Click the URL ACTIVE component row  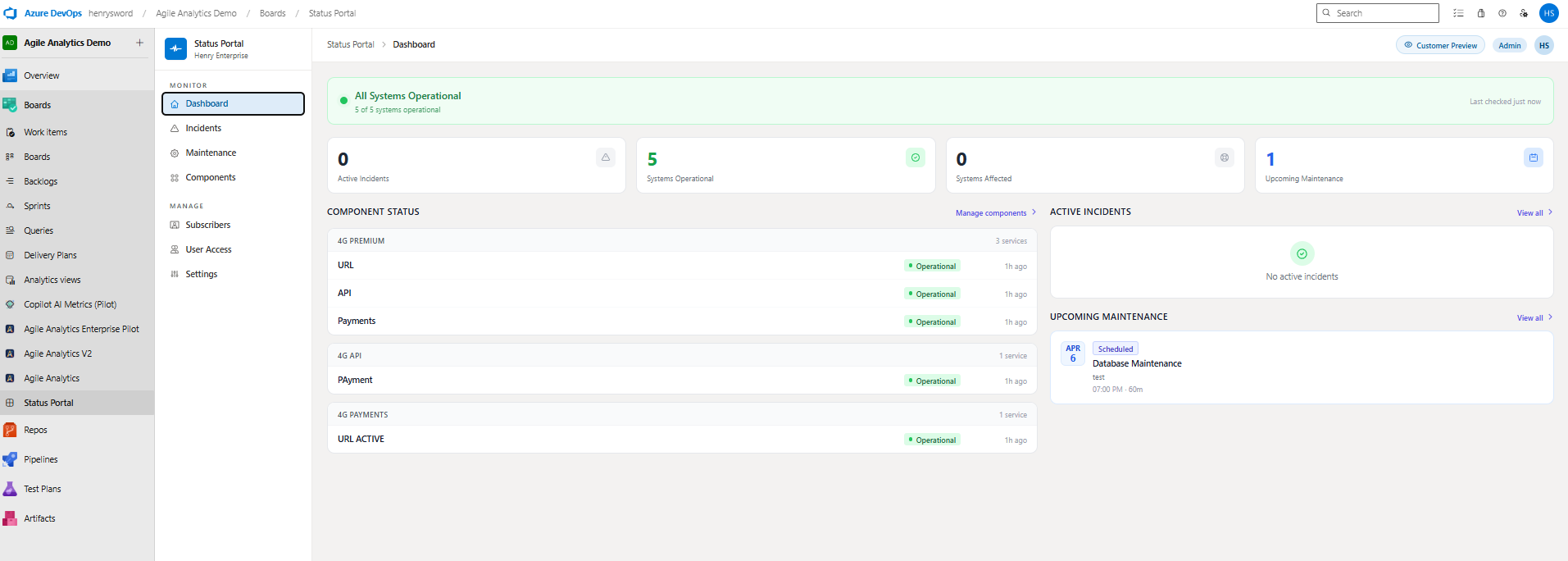pos(682,440)
